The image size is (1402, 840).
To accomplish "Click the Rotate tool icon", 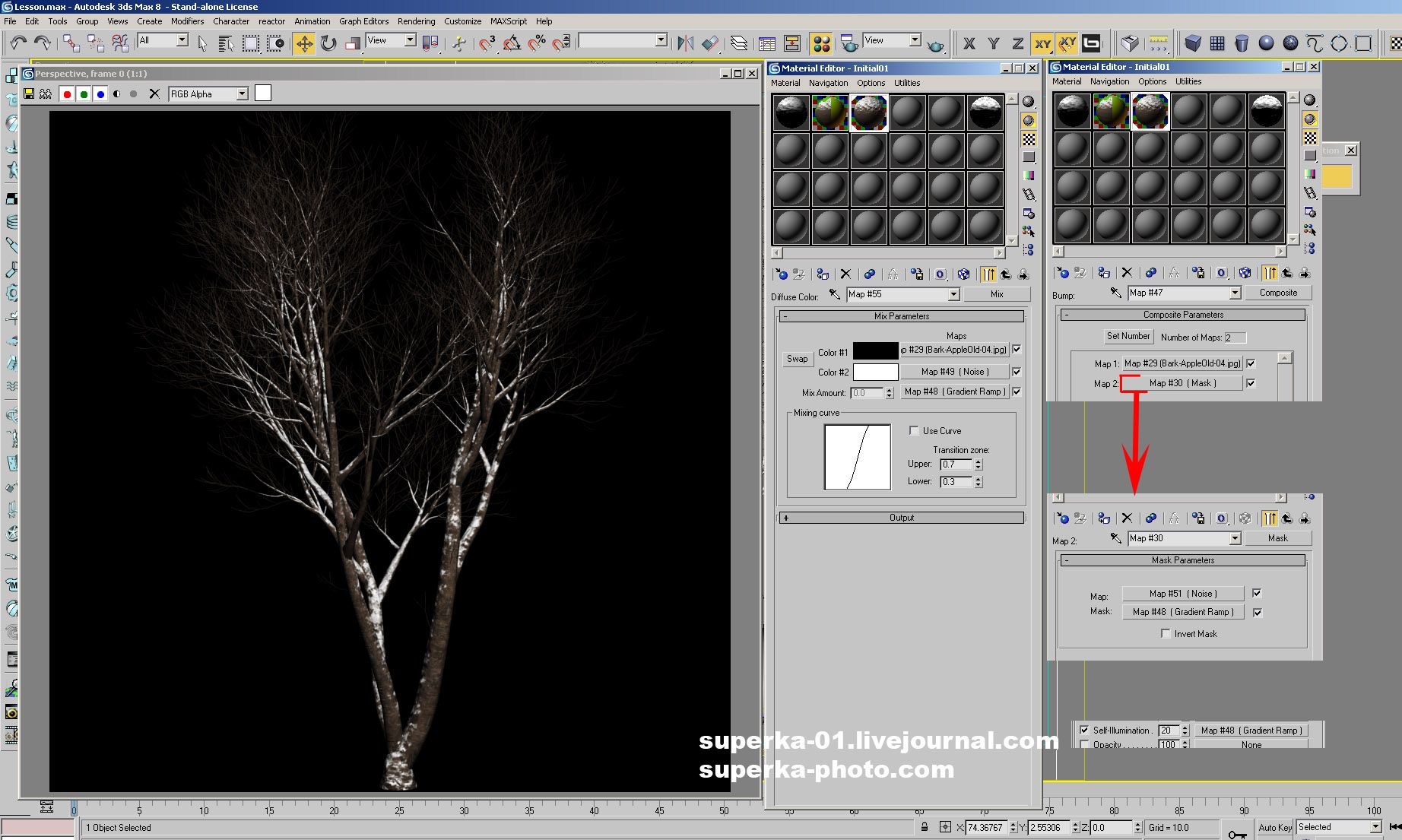I will pyautogui.click(x=328, y=43).
